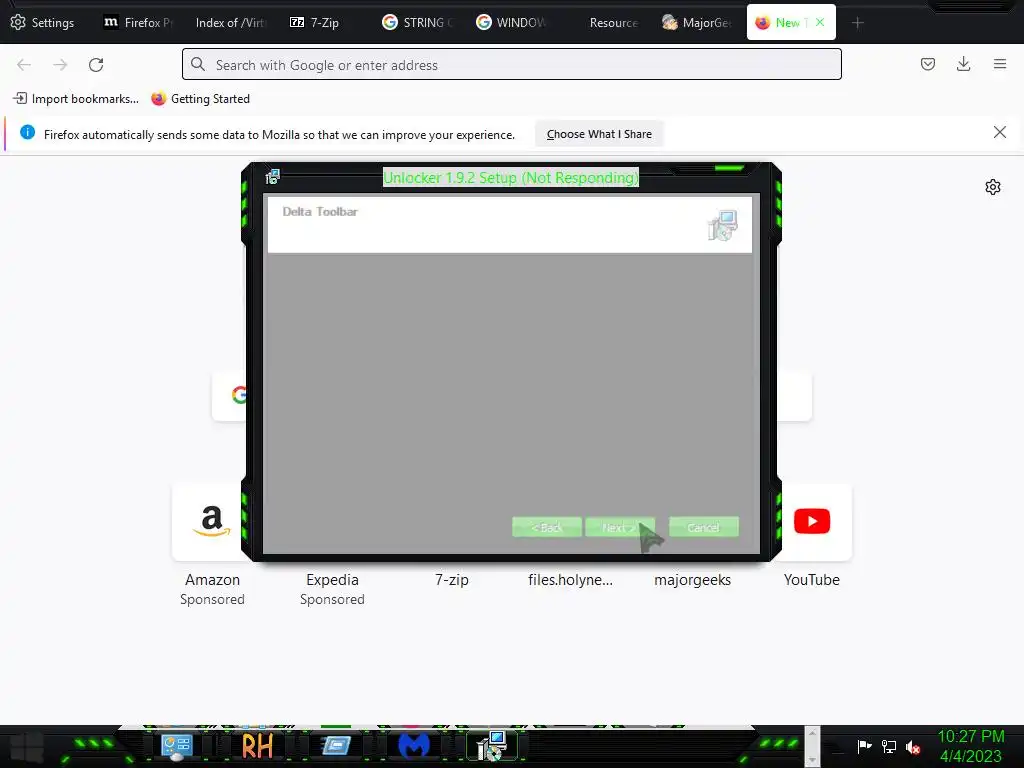Switch to the STRING Google tab

coord(418,22)
